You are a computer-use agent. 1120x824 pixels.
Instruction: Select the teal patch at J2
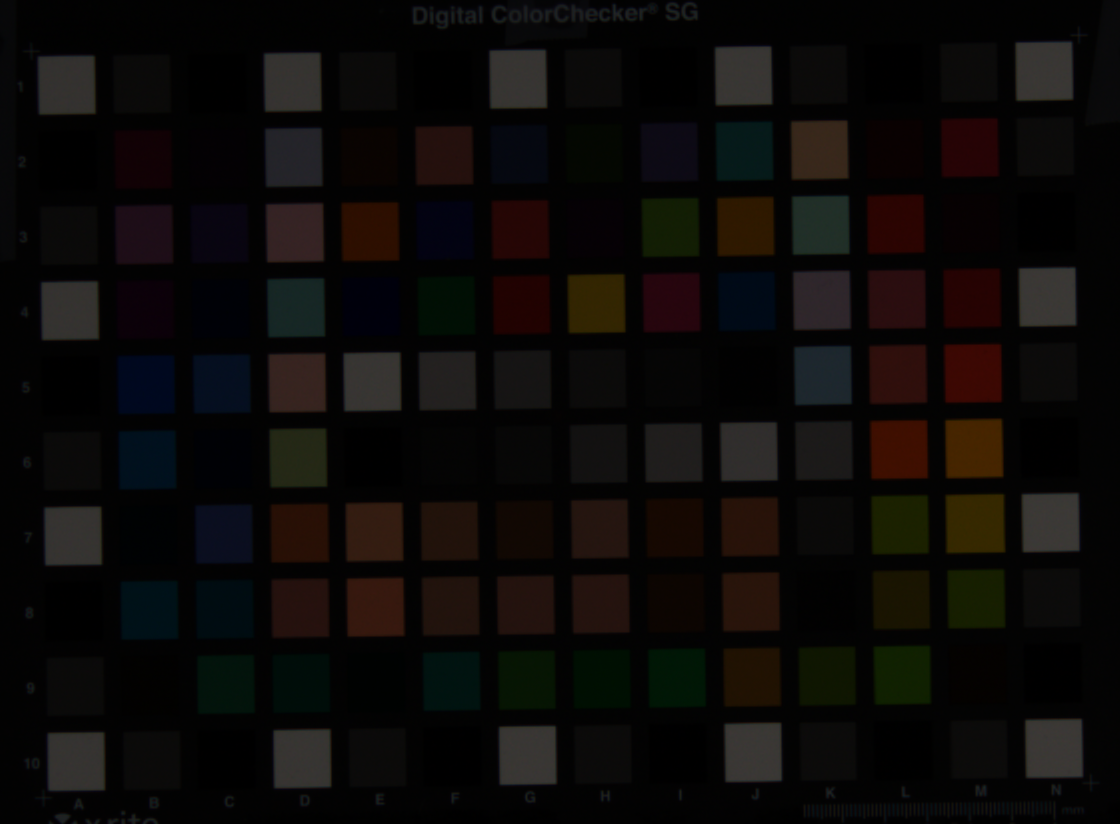click(744, 151)
